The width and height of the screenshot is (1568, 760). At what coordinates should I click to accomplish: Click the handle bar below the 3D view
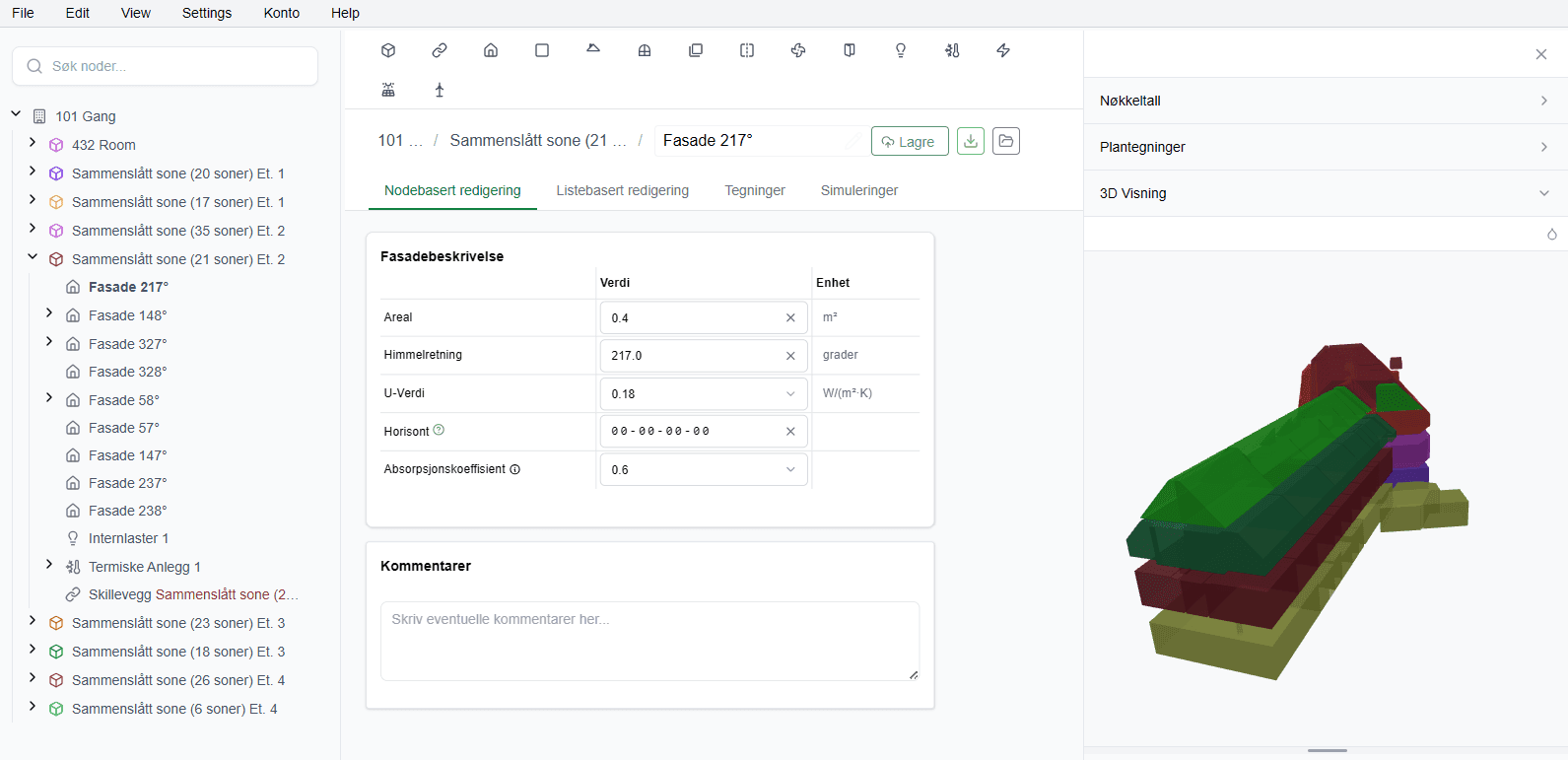pos(1328,751)
